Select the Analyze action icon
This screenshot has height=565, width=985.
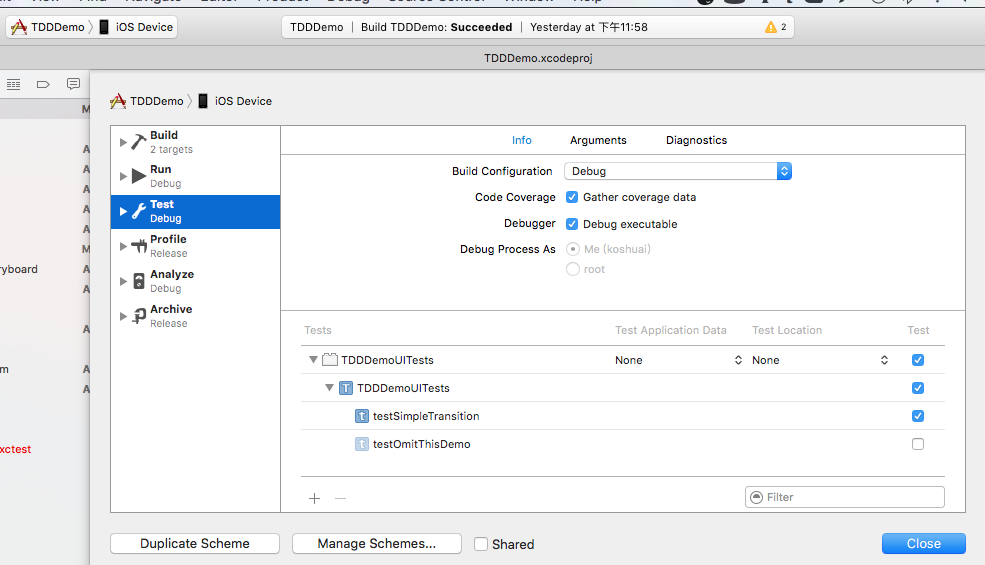pos(139,281)
